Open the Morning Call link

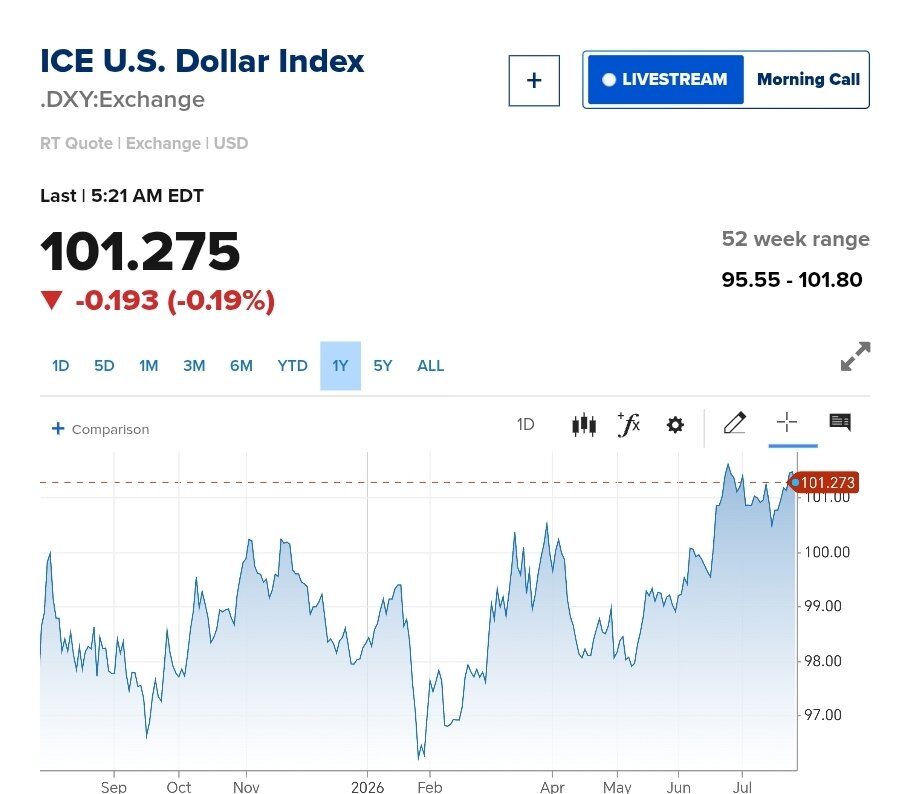[x=808, y=80]
